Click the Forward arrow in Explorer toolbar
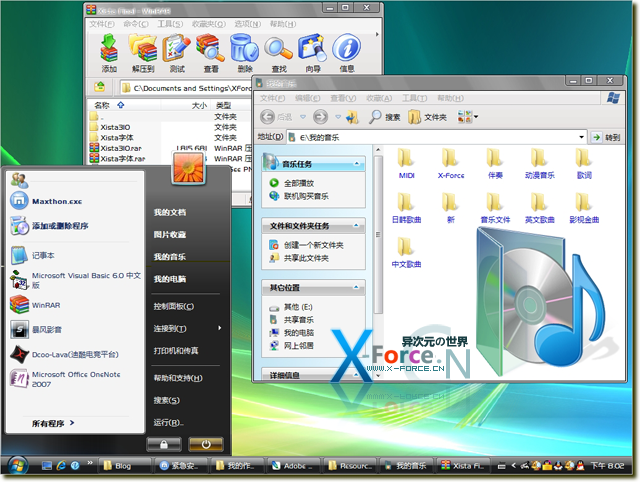This screenshot has height=482, width=640. pyautogui.click(x=320, y=117)
